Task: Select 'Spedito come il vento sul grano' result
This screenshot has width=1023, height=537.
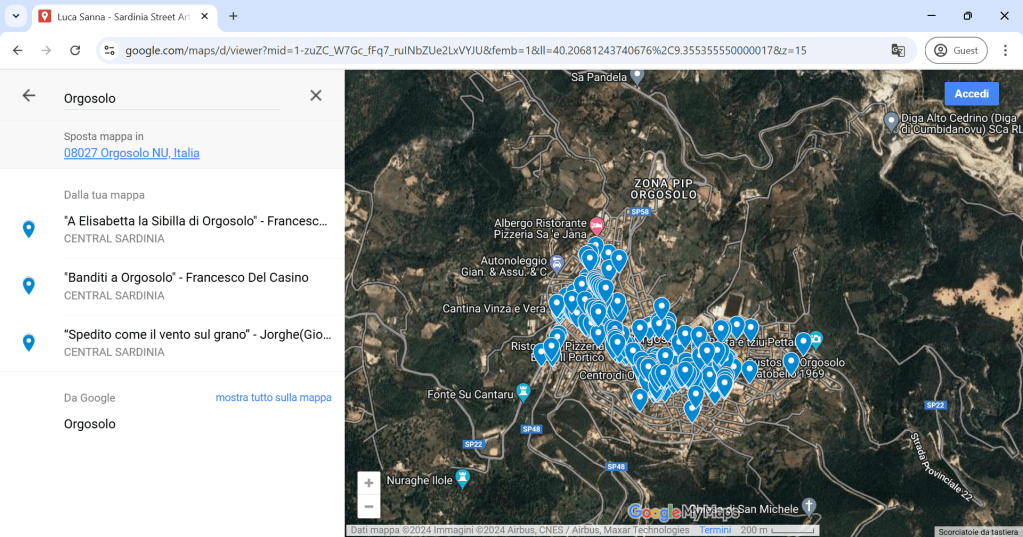Action: point(195,342)
